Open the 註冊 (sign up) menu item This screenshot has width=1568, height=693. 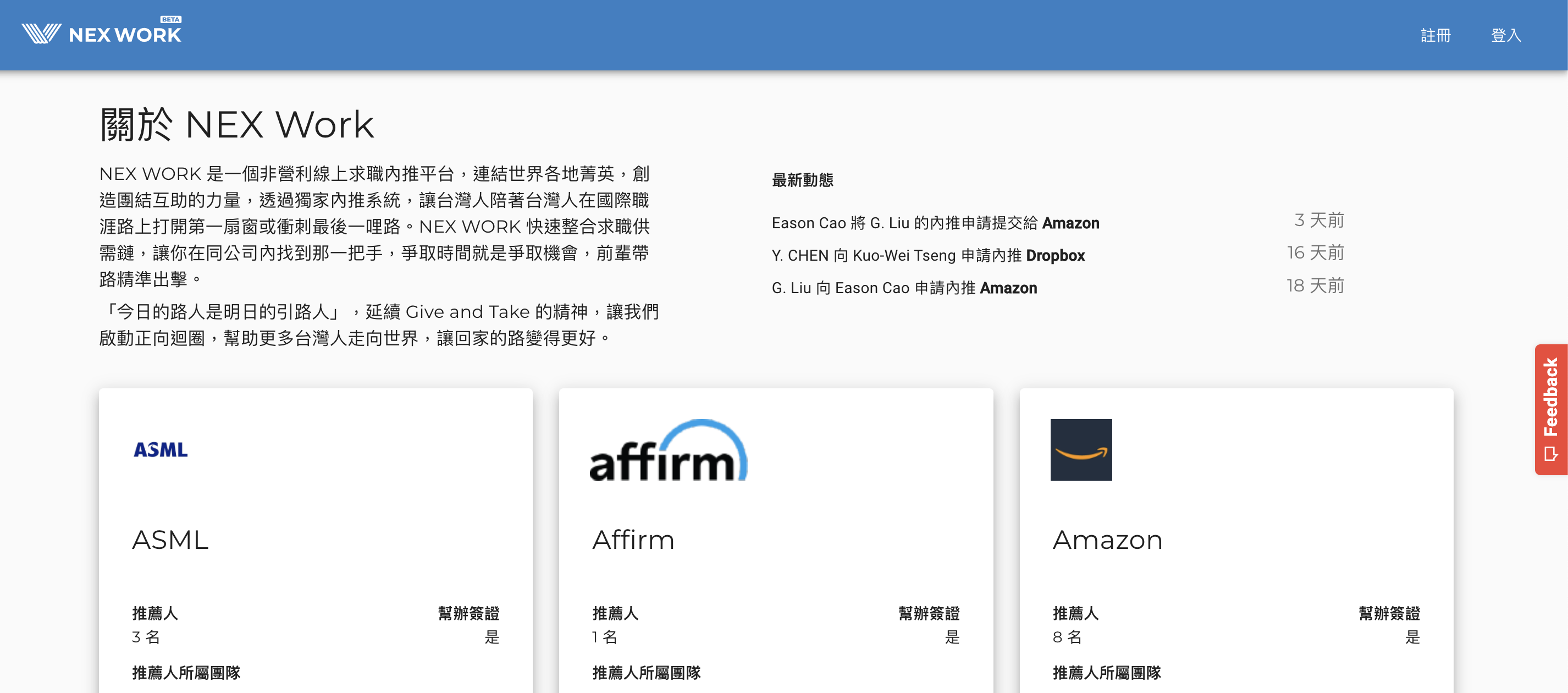coord(1436,35)
